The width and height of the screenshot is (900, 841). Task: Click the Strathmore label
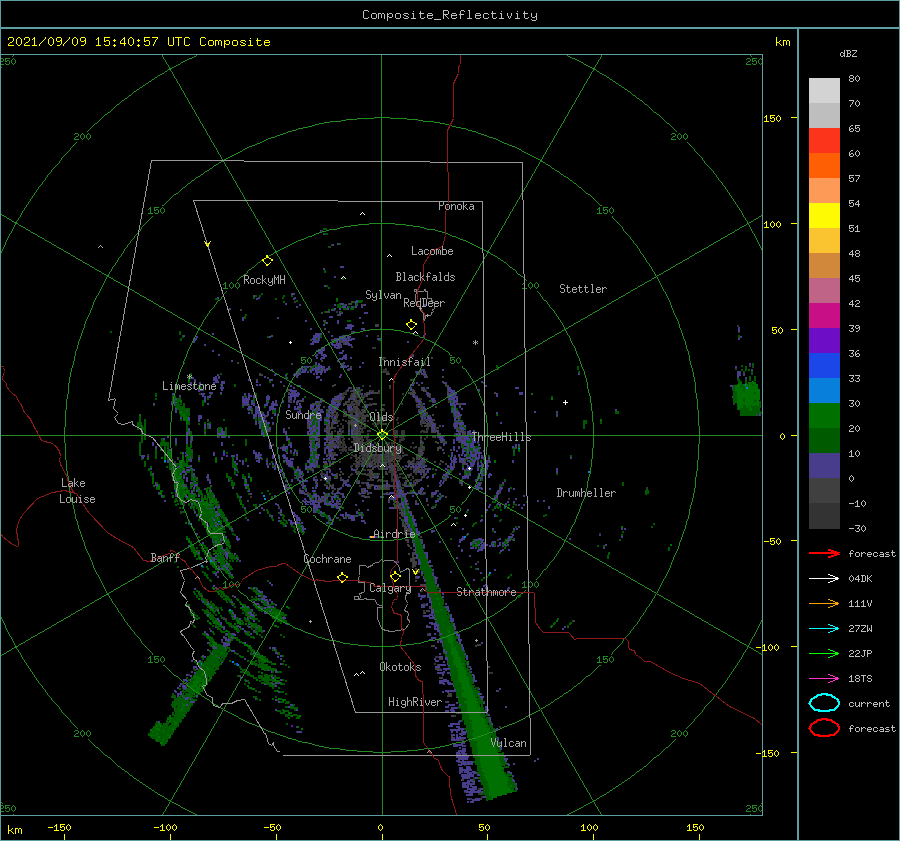pos(486,592)
